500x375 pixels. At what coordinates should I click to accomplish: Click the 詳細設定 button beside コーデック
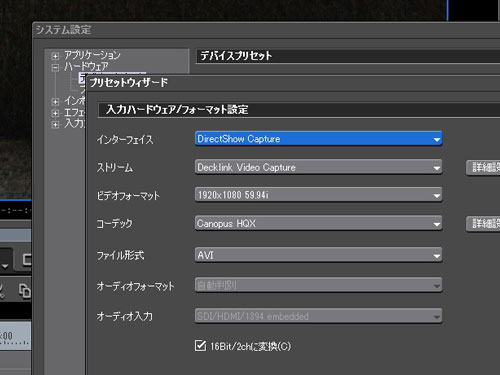(x=483, y=224)
